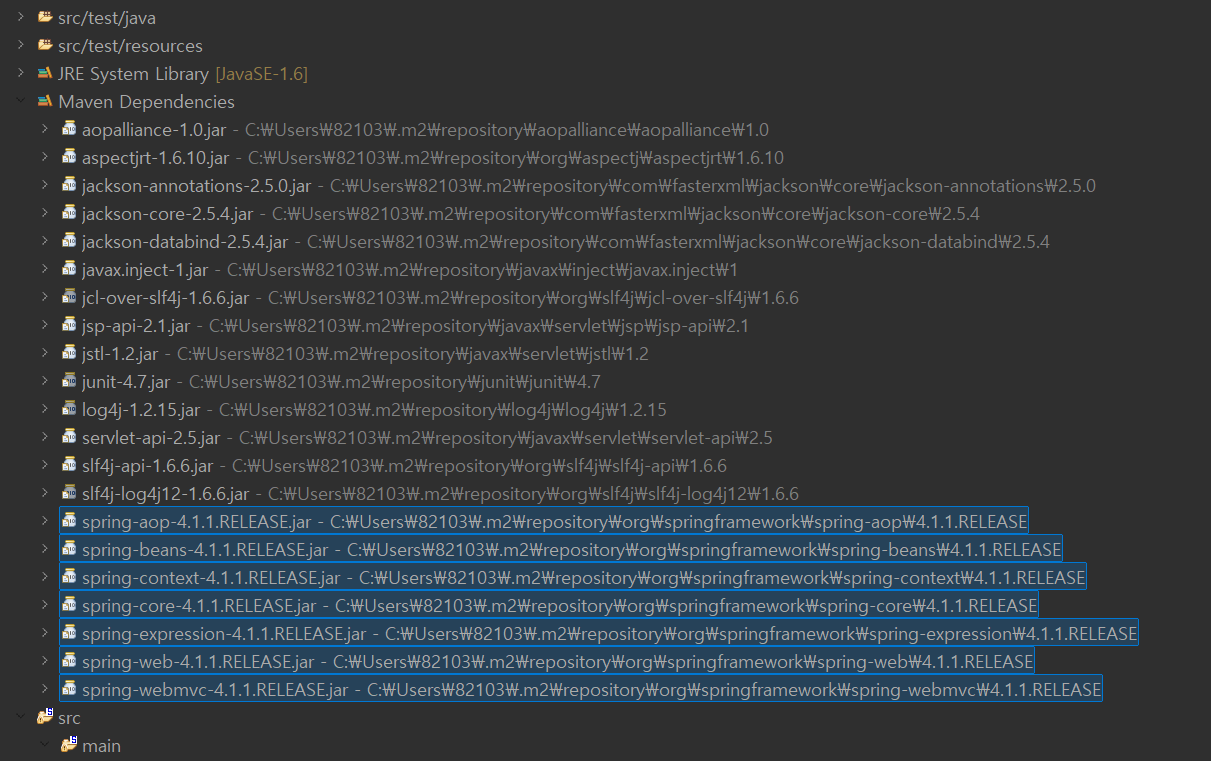The image size is (1211, 761).
Task: Click the spring-aop jar icon
Action: pos(69,521)
